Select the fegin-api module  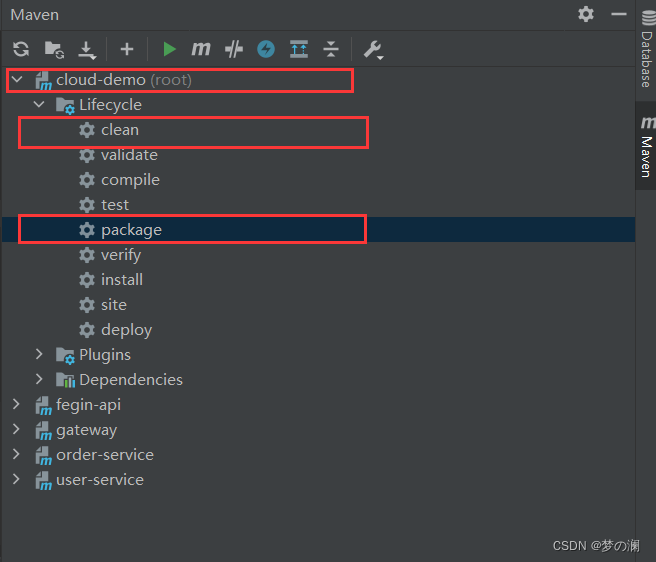[x=88, y=405]
